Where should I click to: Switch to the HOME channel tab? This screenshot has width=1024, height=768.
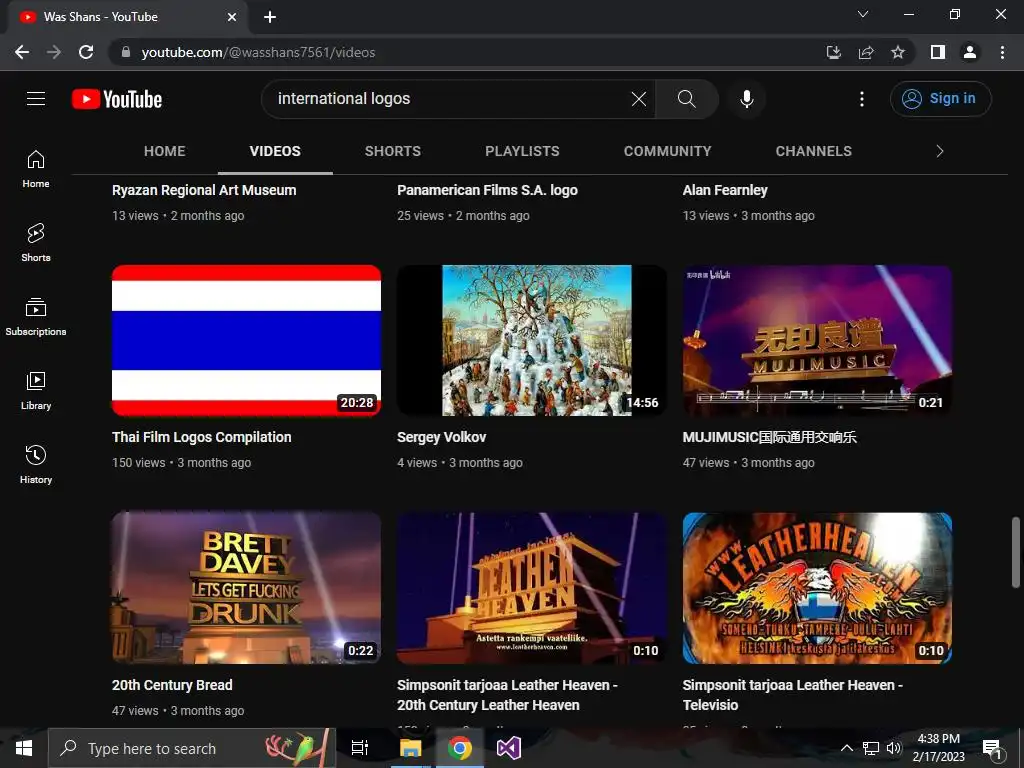click(165, 152)
